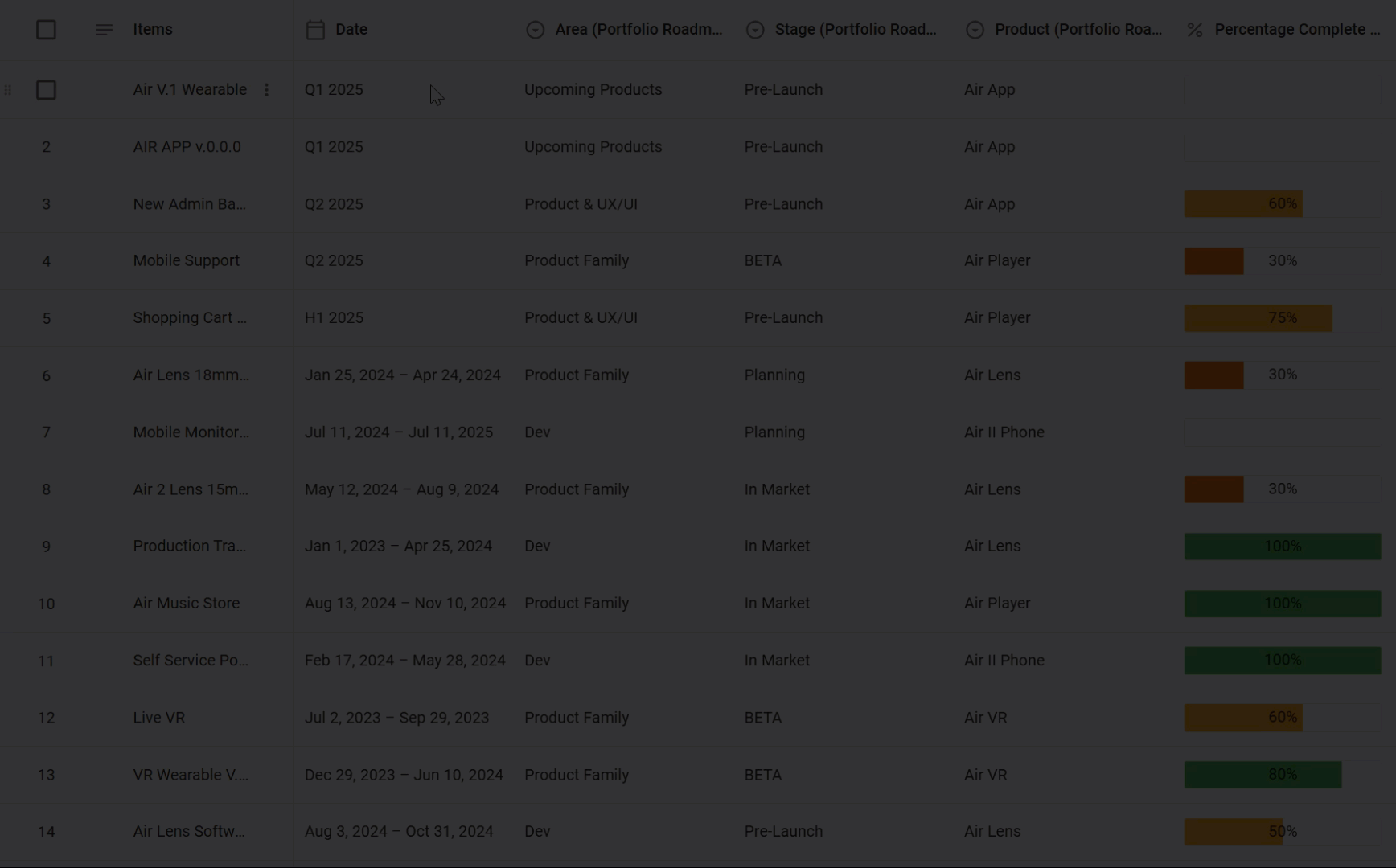Open Product cell showing Air VR for Live VR
Viewport: 1396px width, 868px height.
(985, 718)
